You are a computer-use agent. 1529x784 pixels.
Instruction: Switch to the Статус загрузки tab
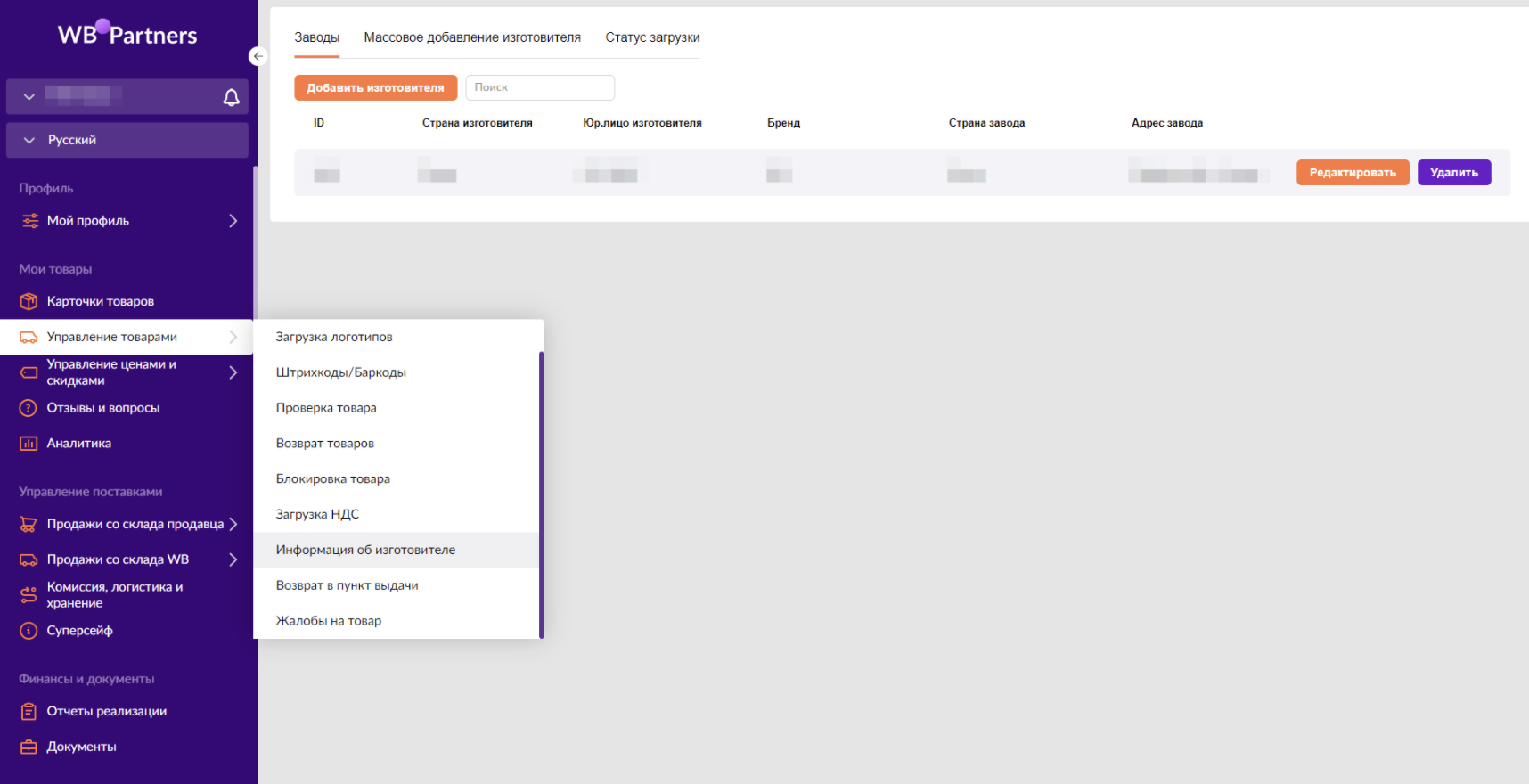[x=652, y=37]
